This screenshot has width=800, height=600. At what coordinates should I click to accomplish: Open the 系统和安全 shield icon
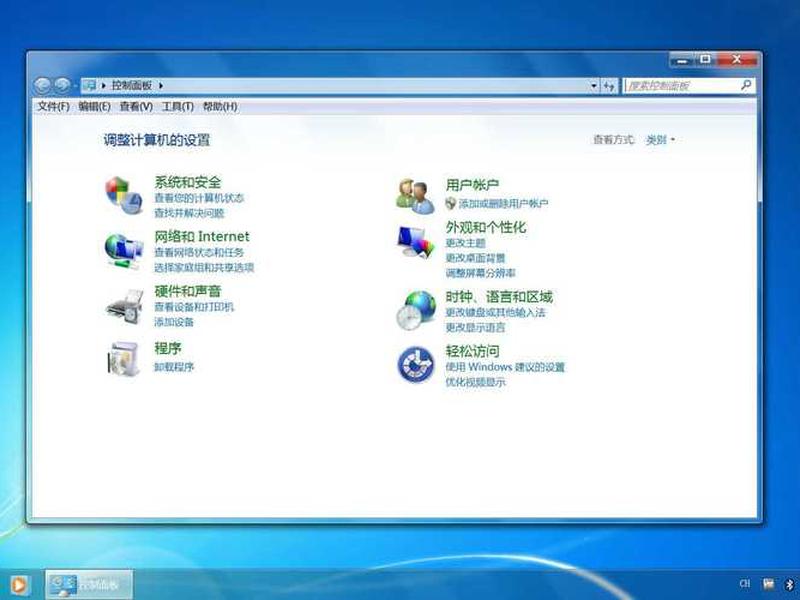[x=123, y=195]
